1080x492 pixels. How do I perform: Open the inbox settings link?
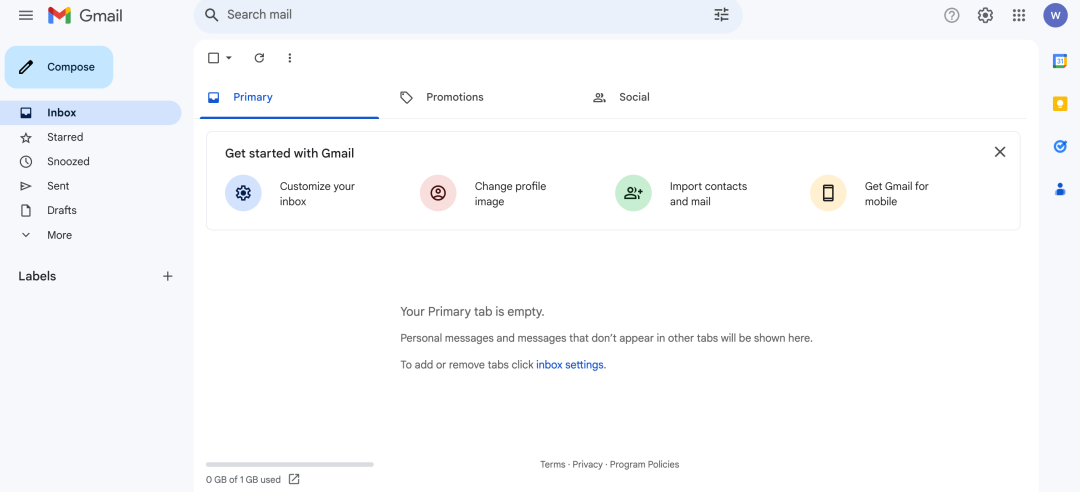point(570,365)
